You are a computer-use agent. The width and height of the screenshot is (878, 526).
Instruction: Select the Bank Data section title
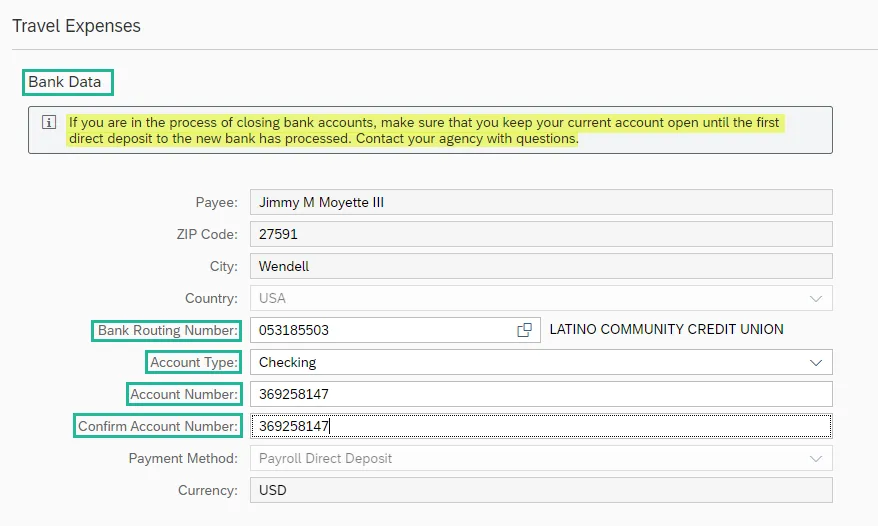(65, 82)
